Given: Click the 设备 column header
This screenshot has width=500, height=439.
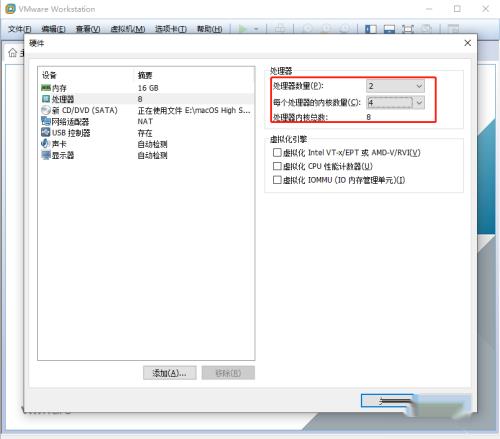Looking at the screenshot, I should [49, 75].
